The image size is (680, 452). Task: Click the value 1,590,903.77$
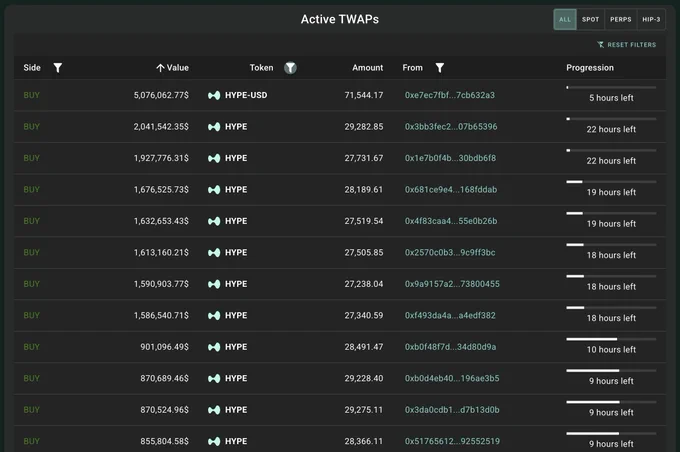click(x=161, y=284)
